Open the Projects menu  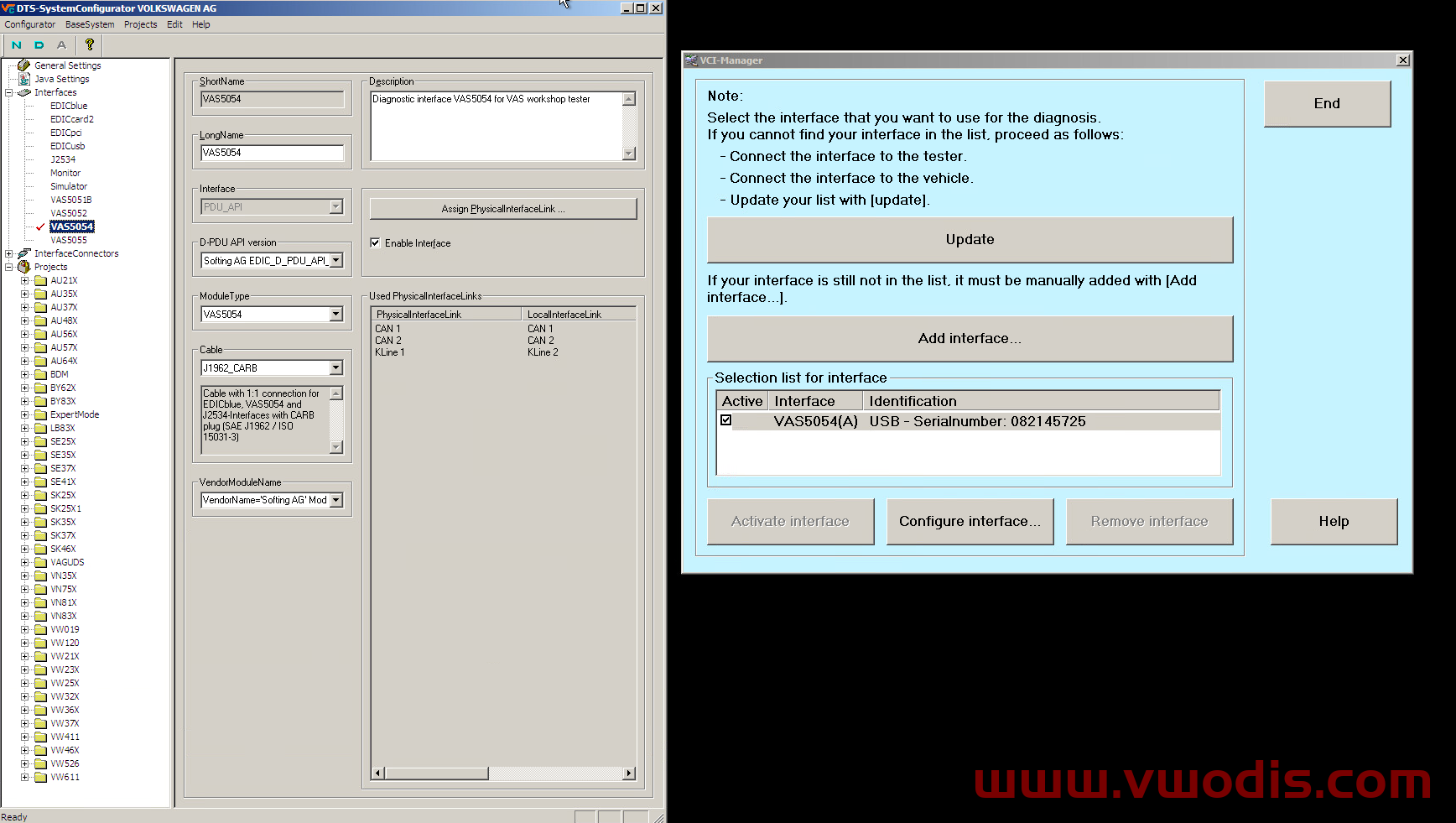coord(140,24)
